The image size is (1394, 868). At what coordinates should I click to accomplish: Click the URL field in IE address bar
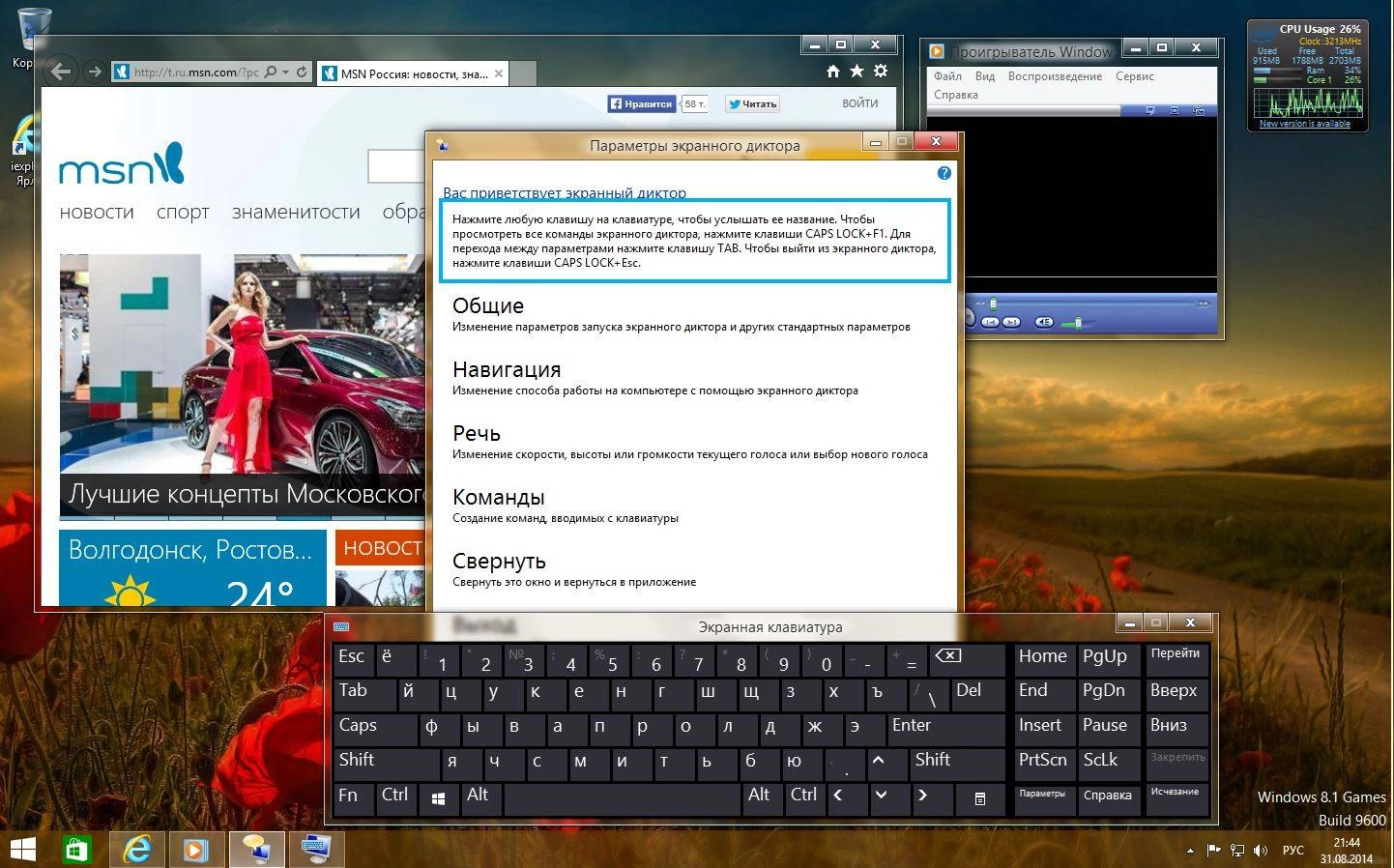[x=196, y=72]
